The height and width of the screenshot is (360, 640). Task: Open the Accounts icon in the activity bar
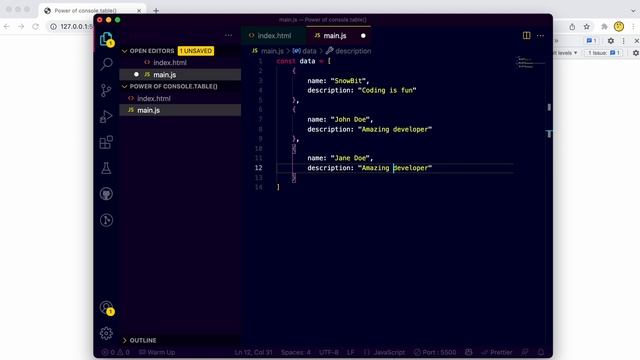click(x=107, y=308)
